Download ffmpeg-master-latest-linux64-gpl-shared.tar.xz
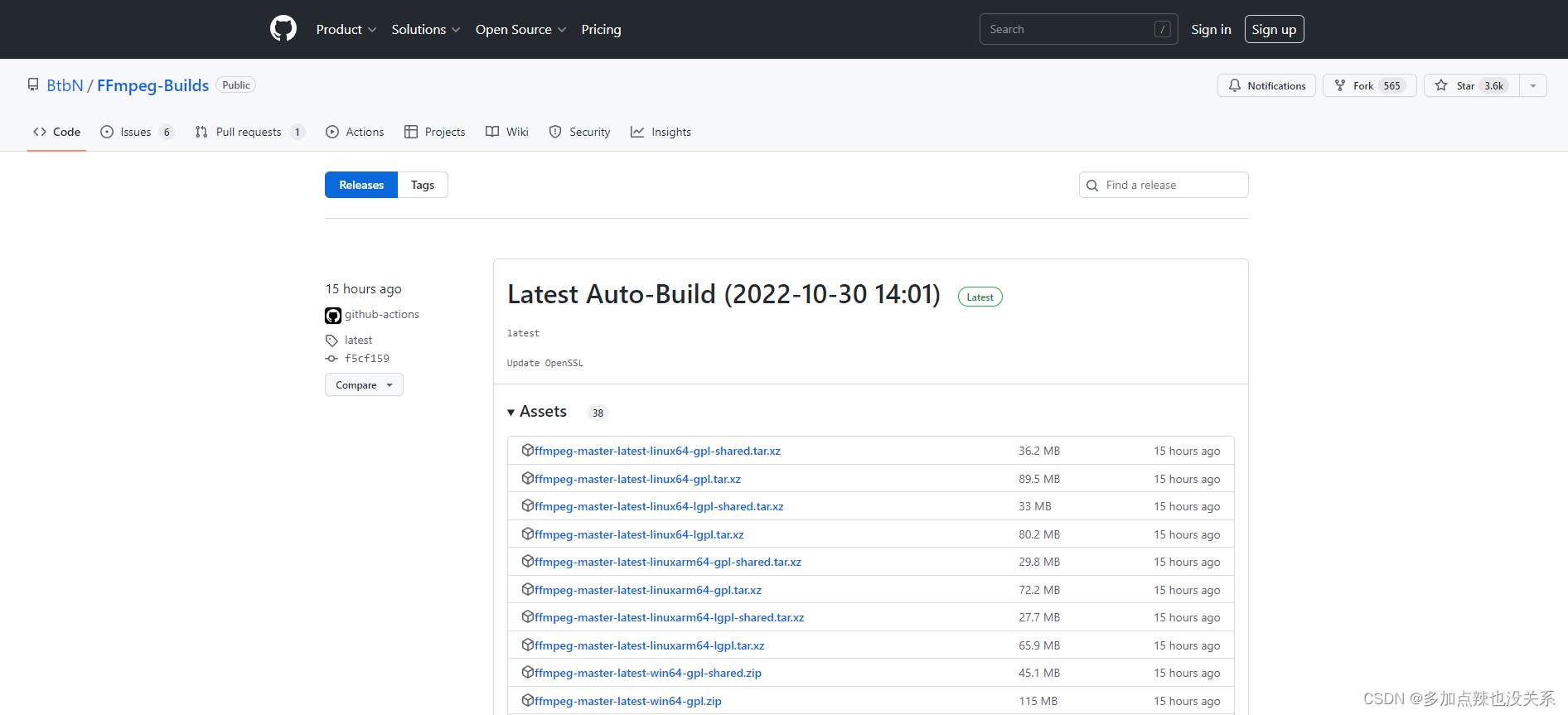This screenshot has height=715, width=1568. coord(657,451)
